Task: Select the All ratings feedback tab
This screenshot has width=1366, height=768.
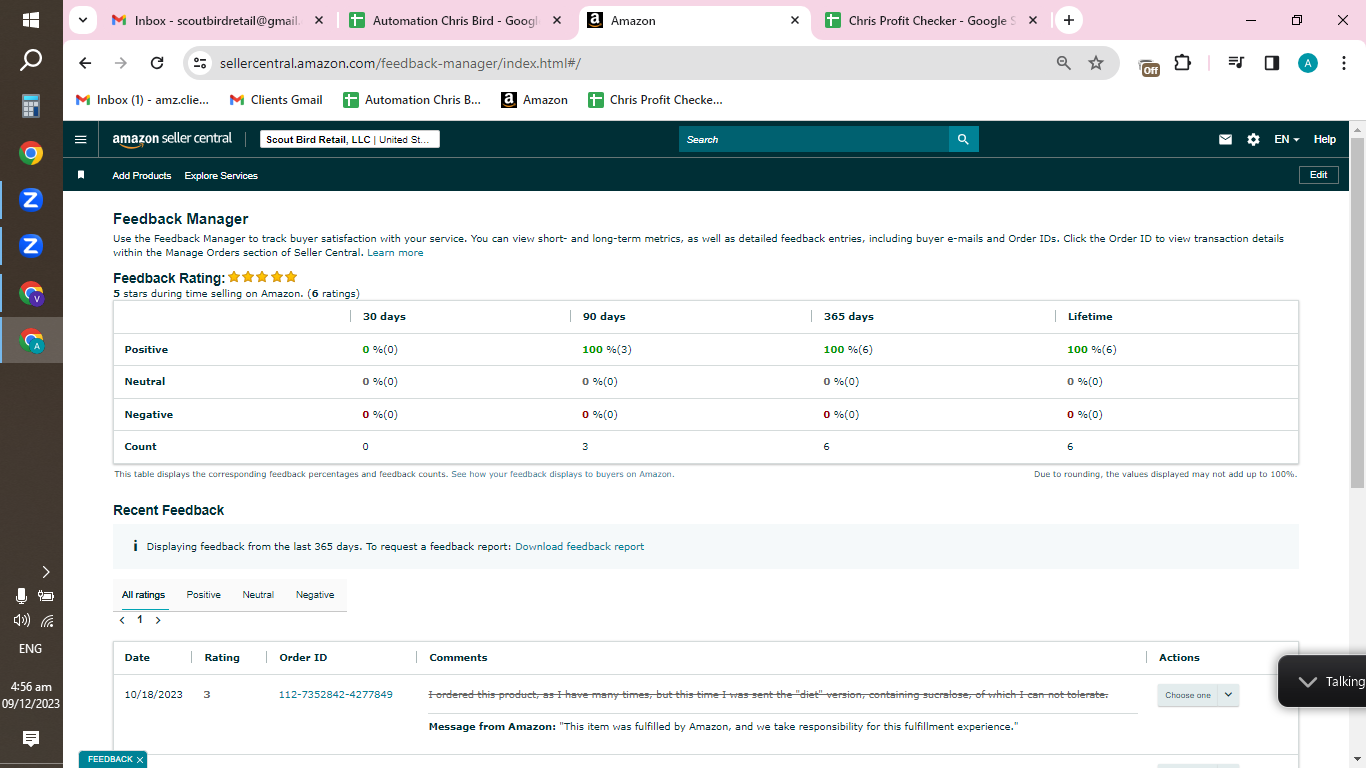Action: pyautogui.click(x=144, y=595)
